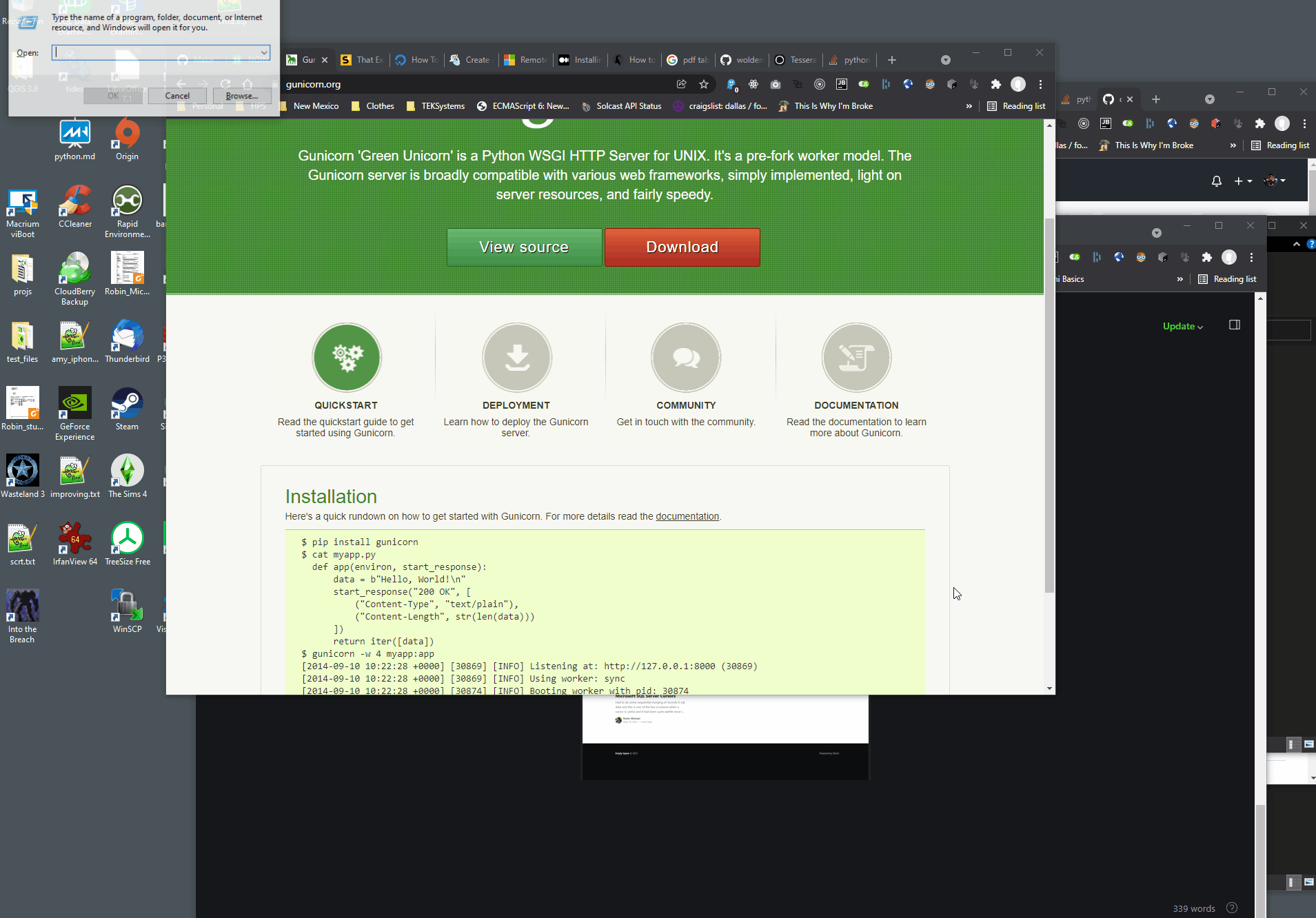Open Chrome's three-dot menu

pos(1040,84)
